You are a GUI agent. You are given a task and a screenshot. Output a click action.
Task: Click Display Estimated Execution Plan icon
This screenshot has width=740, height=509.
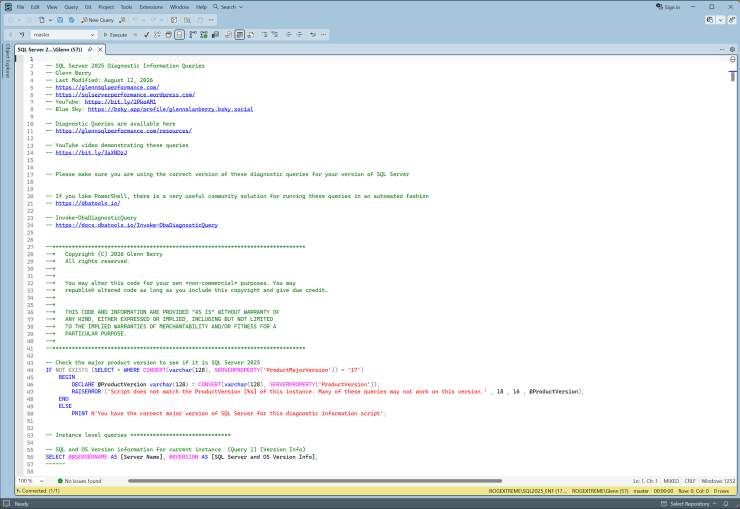(157, 34)
